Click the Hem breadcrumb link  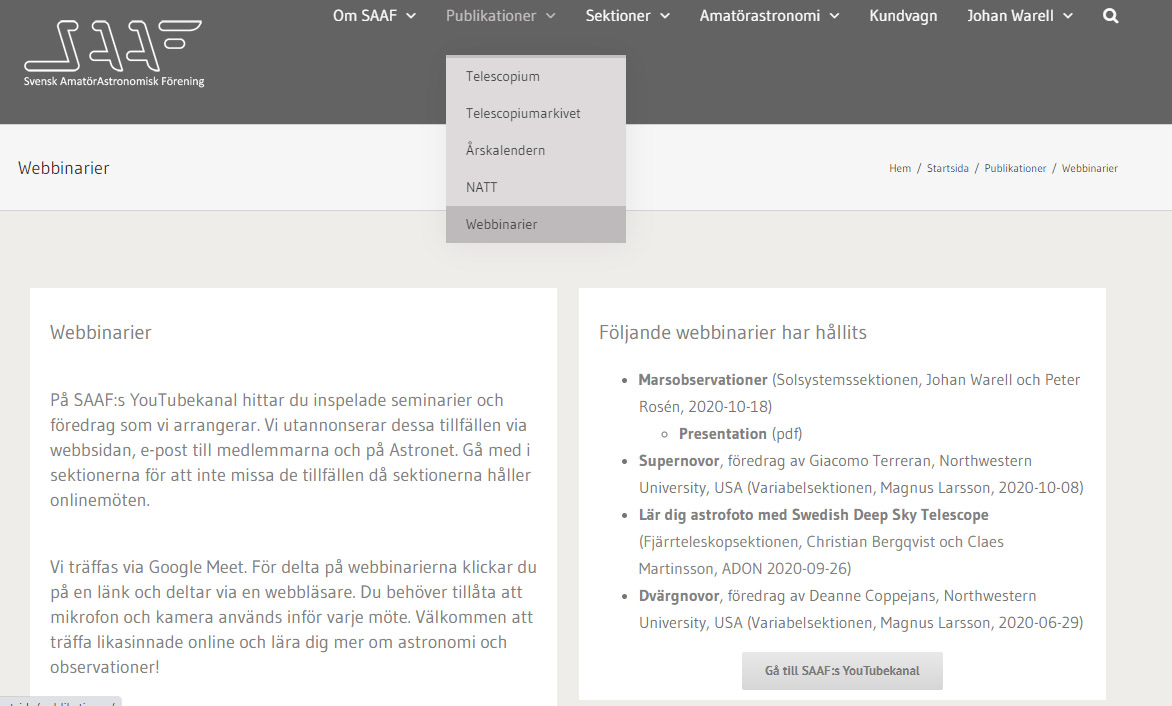coord(900,169)
